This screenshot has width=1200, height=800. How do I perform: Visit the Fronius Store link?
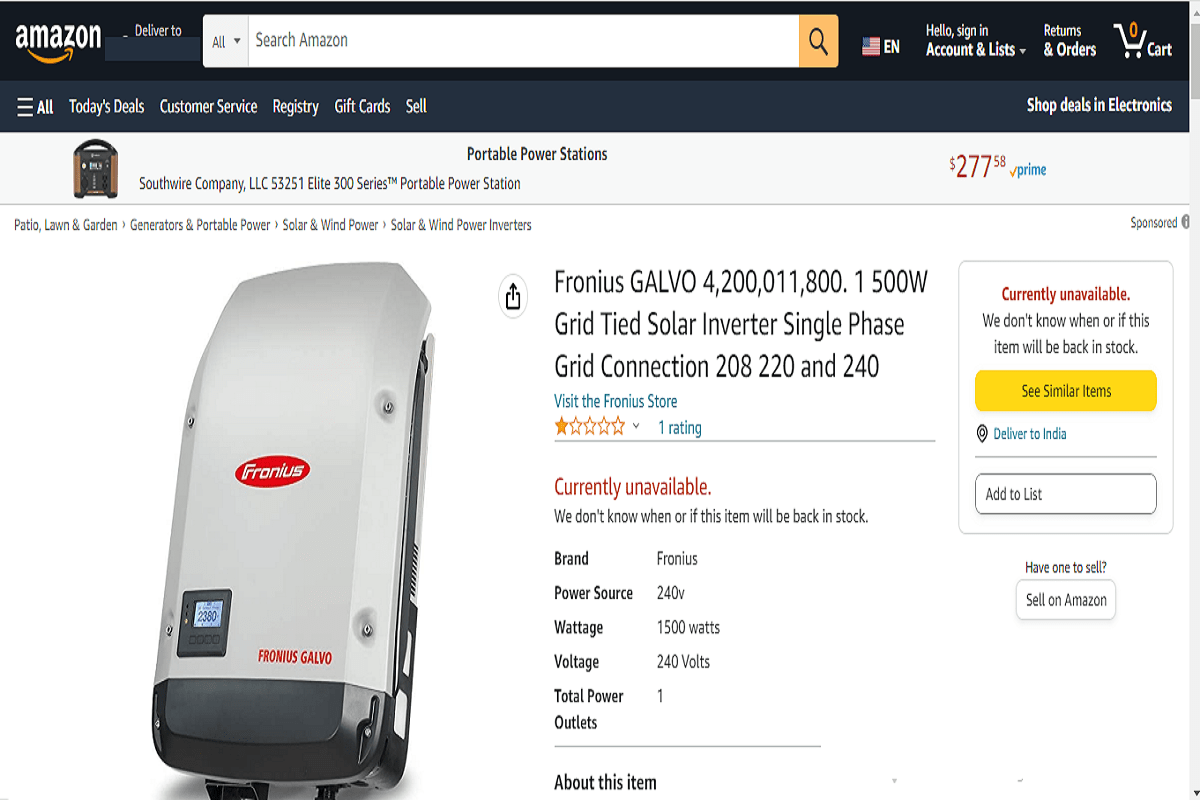[x=614, y=400]
